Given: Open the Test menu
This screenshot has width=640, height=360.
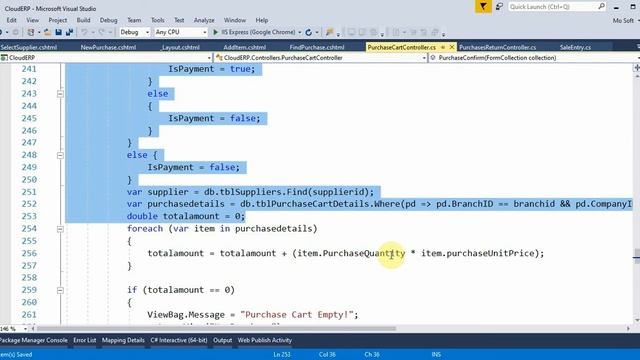Looking at the screenshot, I should click(x=179, y=20).
